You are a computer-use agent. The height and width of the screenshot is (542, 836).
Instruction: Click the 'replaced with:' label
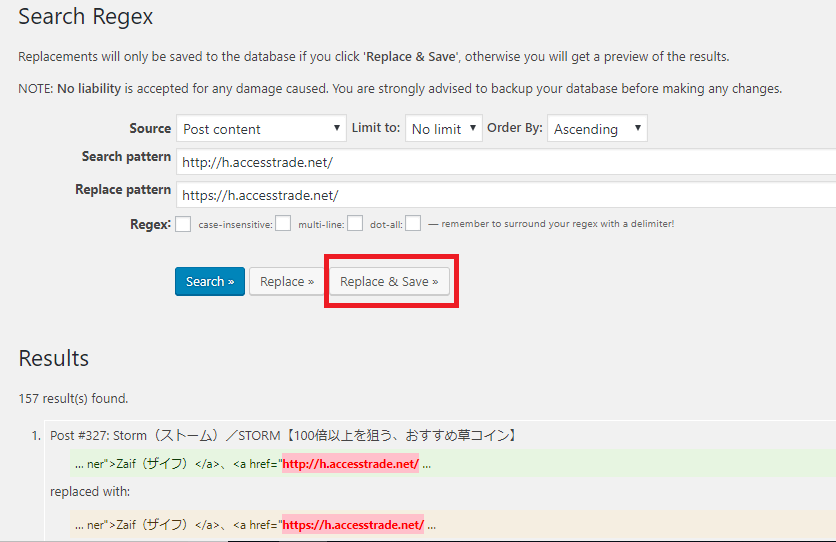coord(90,491)
